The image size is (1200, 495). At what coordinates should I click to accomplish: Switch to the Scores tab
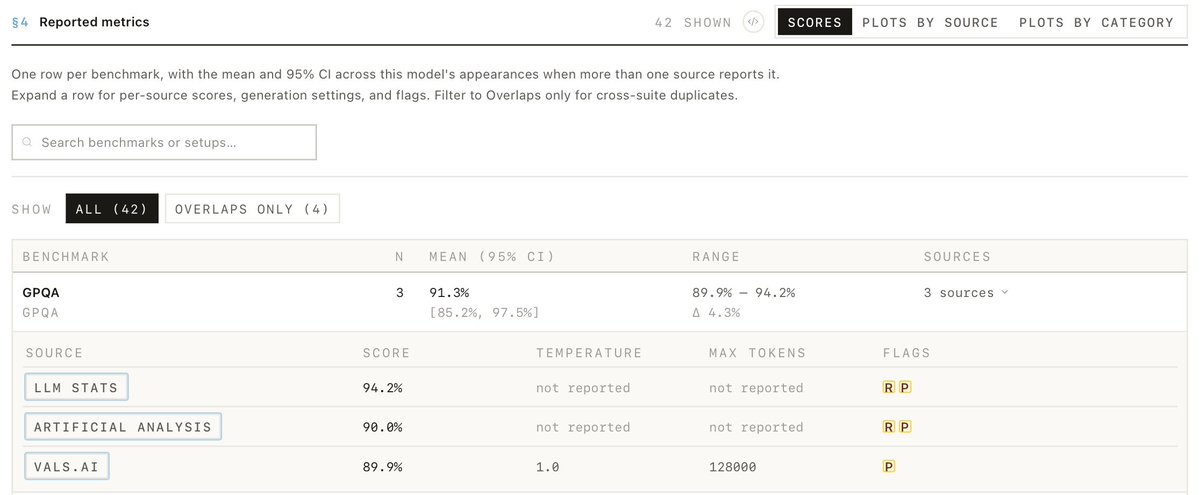tap(815, 22)
